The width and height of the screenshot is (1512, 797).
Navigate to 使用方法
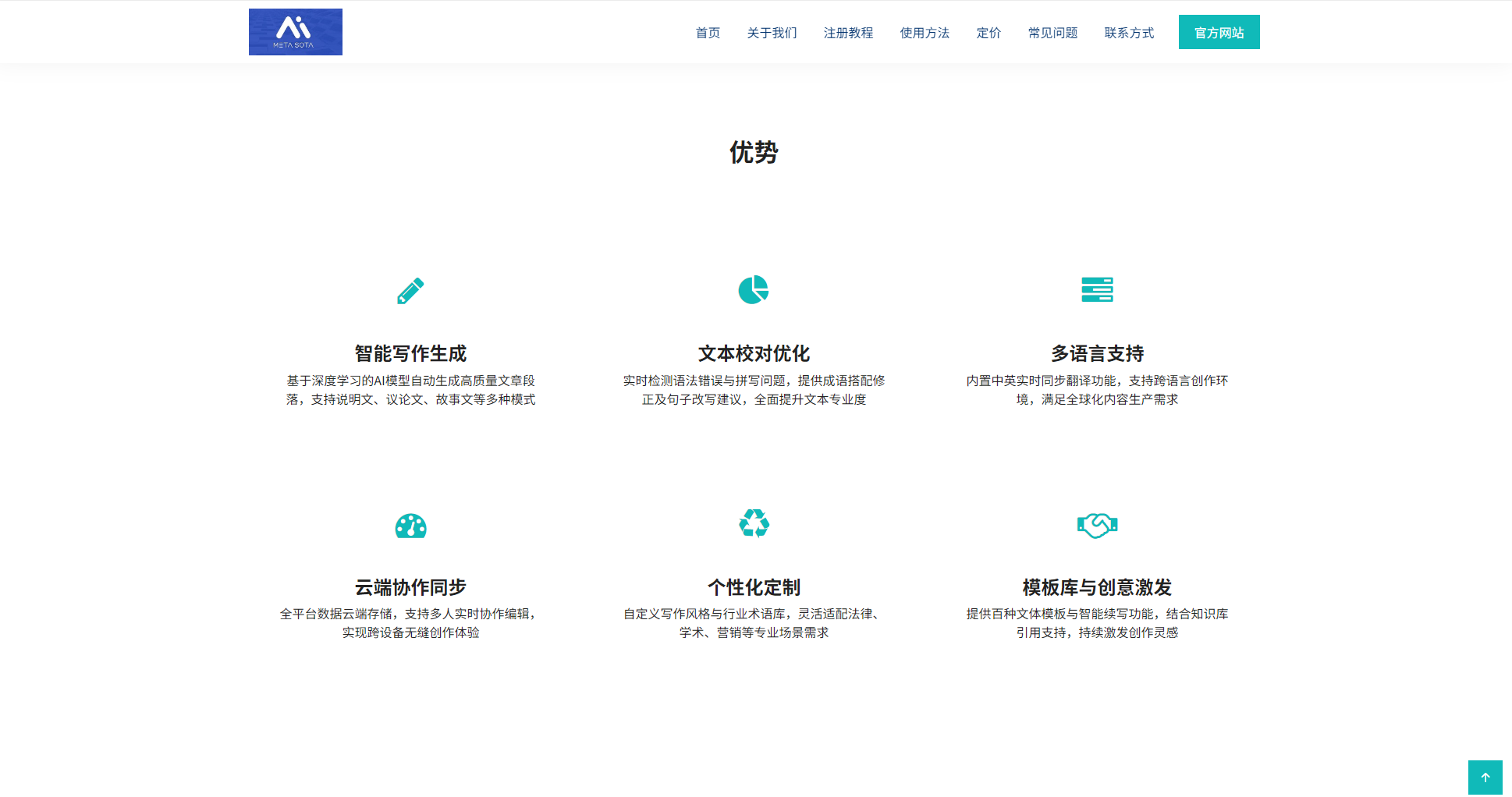pos(924,33)
